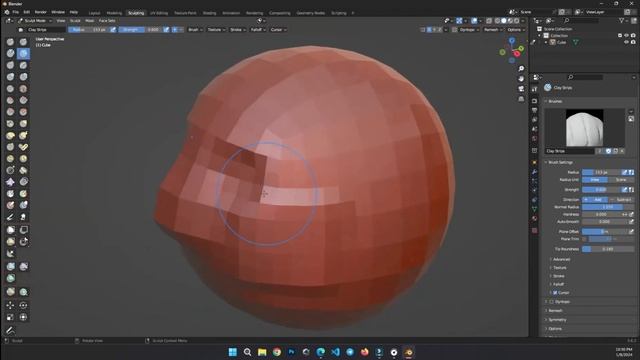Open Windows Start menu
The image size is (640, 360).
tap(233, 352)
